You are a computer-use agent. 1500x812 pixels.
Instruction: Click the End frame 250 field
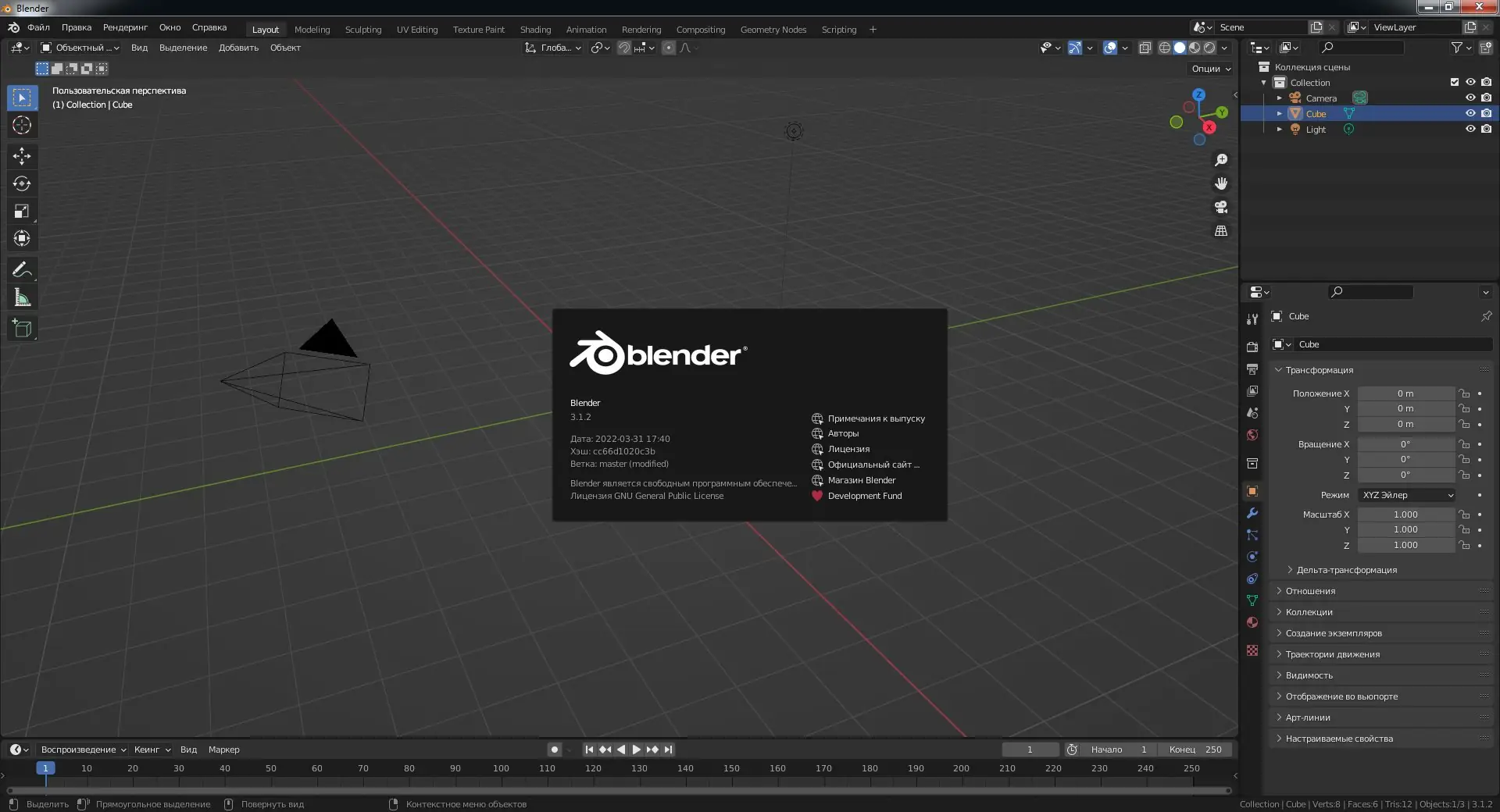click(1195, 750)
